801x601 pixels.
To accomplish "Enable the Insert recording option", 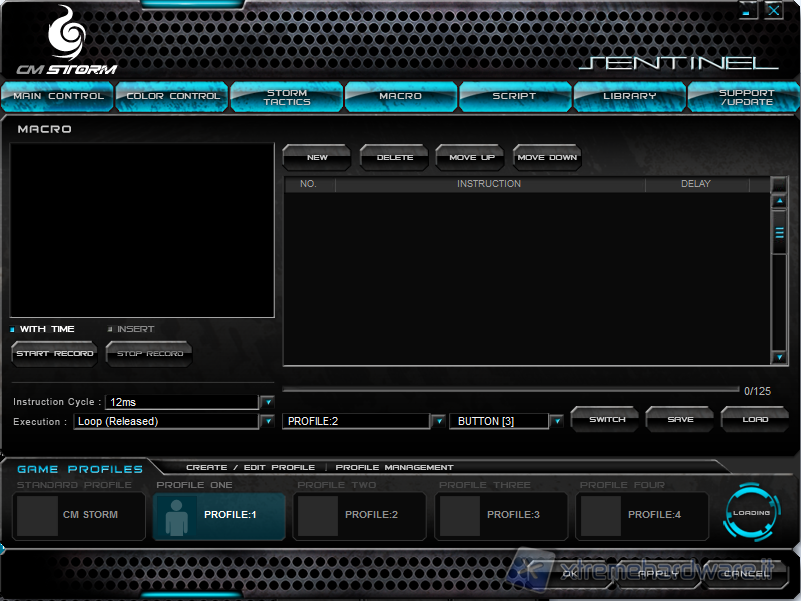I will (110, 329).
